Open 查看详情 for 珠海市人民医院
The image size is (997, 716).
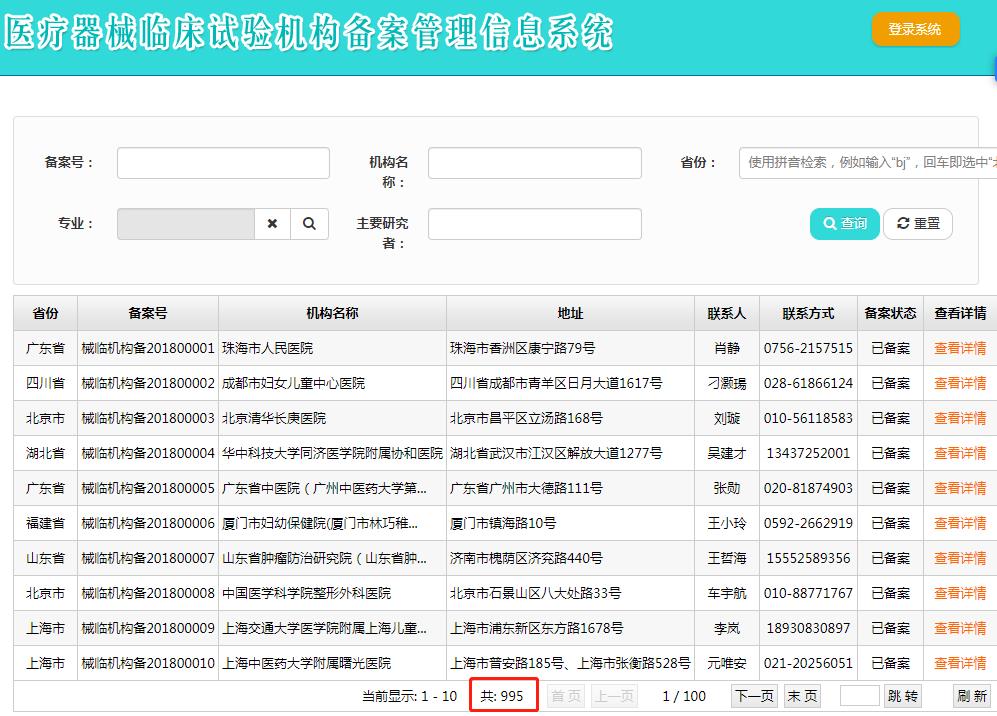point(959,348)
